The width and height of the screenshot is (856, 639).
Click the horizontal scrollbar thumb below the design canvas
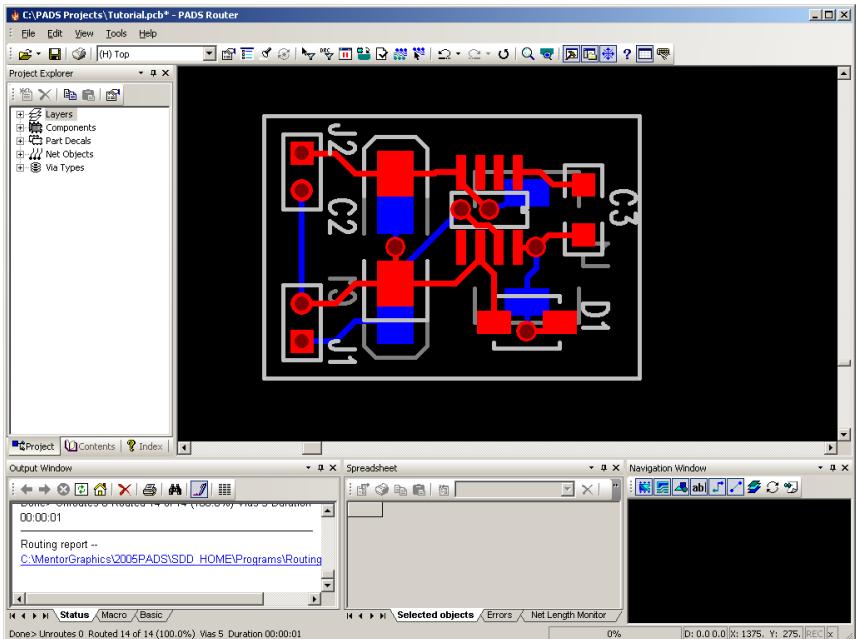(311, 447)
